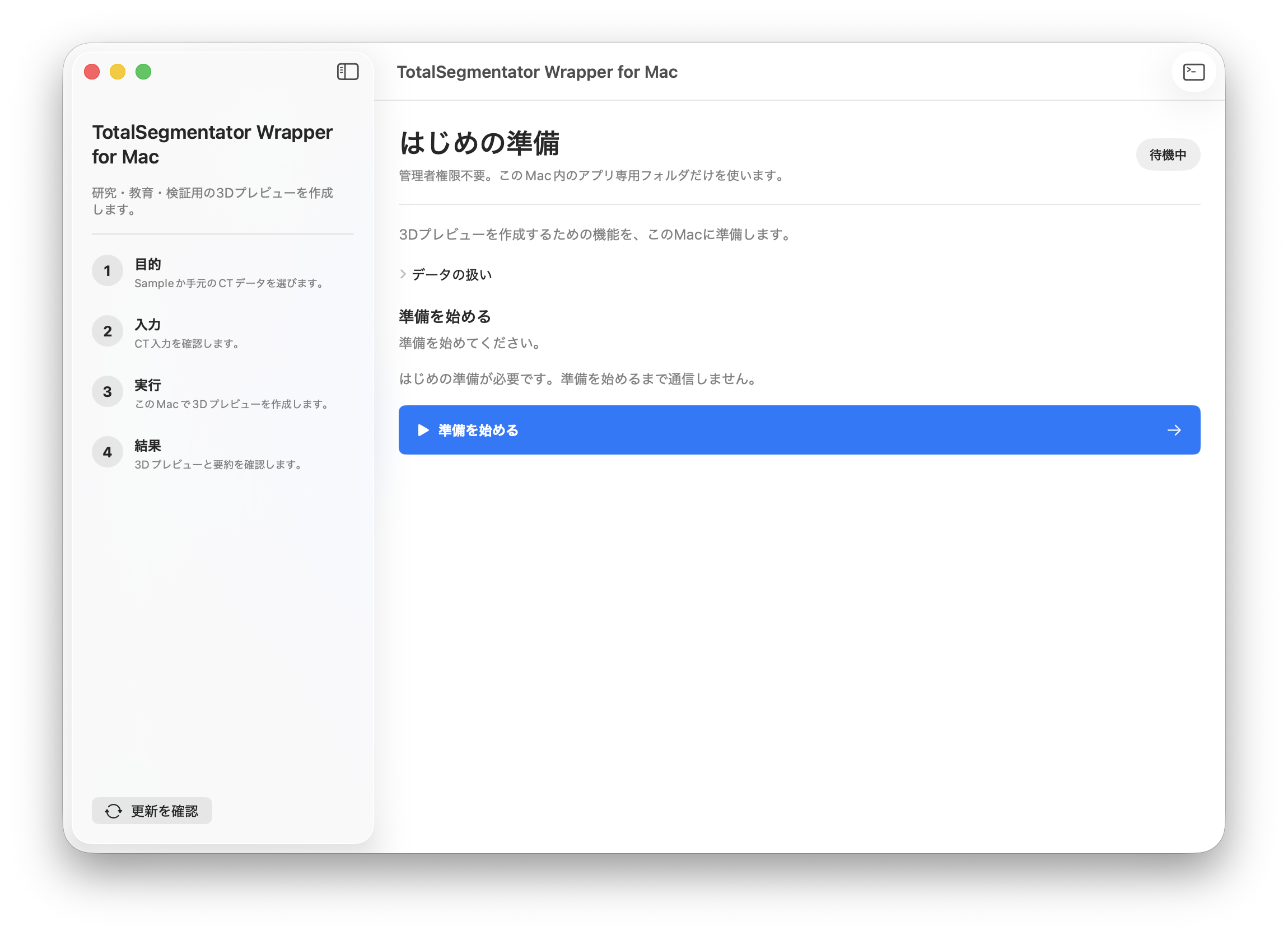Start setup with 準備を始める button

[x=799, y=430]
